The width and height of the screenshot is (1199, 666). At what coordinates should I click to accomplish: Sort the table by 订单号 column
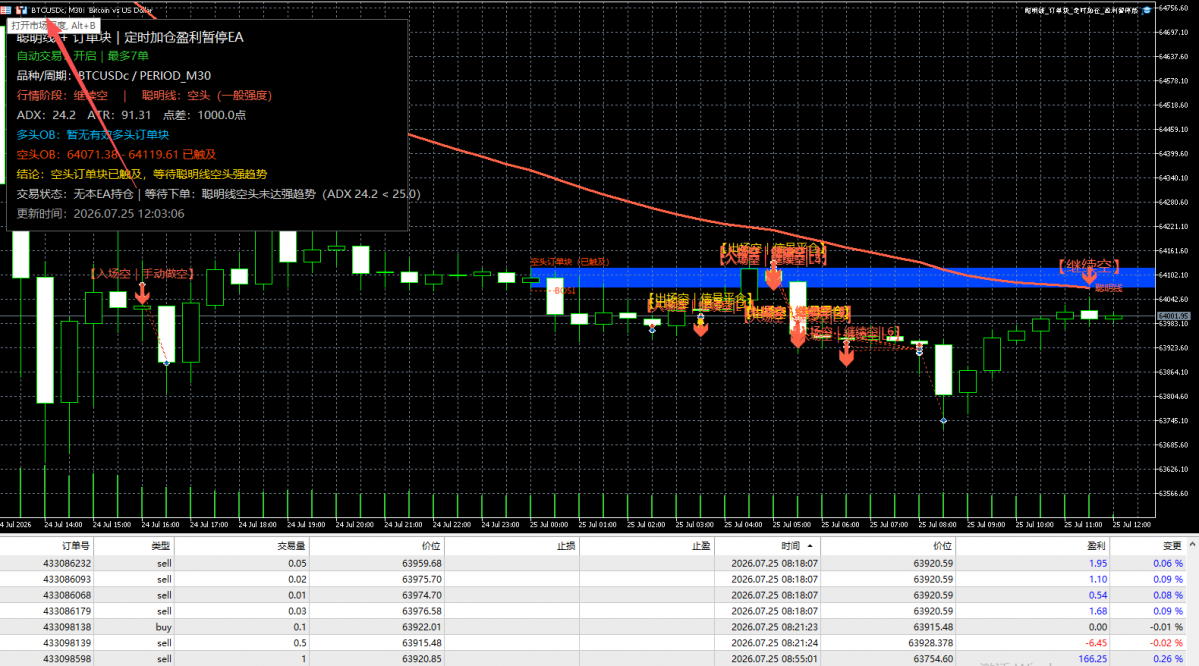point(47,546)
